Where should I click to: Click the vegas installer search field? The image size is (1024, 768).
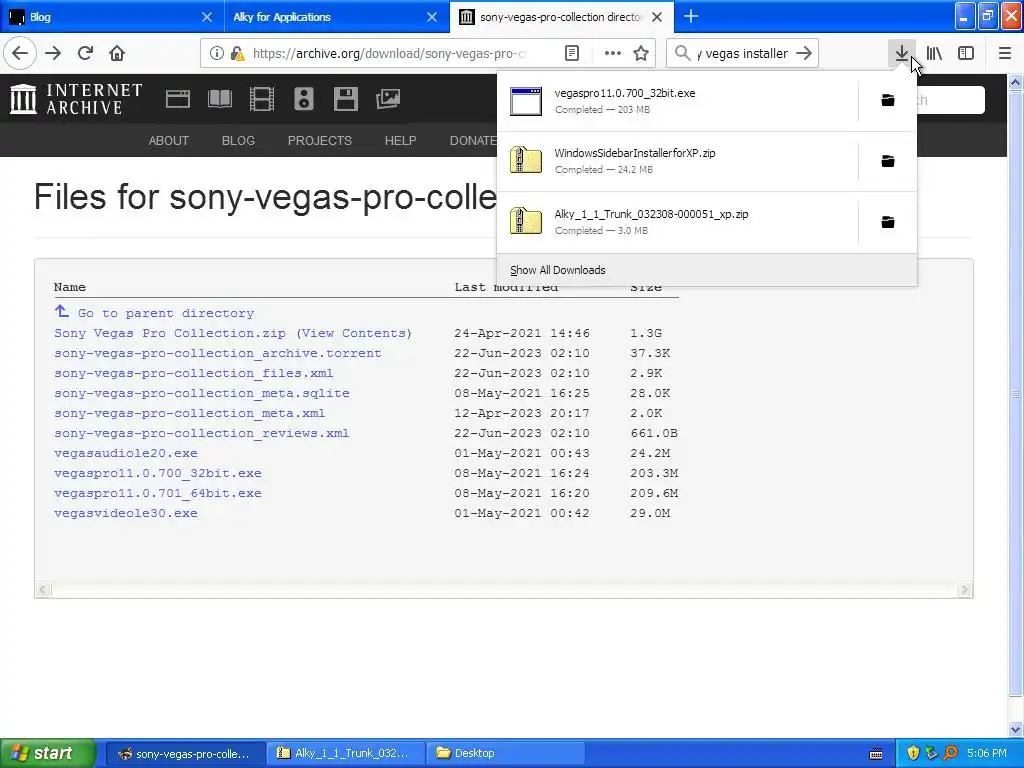(743, 54)
